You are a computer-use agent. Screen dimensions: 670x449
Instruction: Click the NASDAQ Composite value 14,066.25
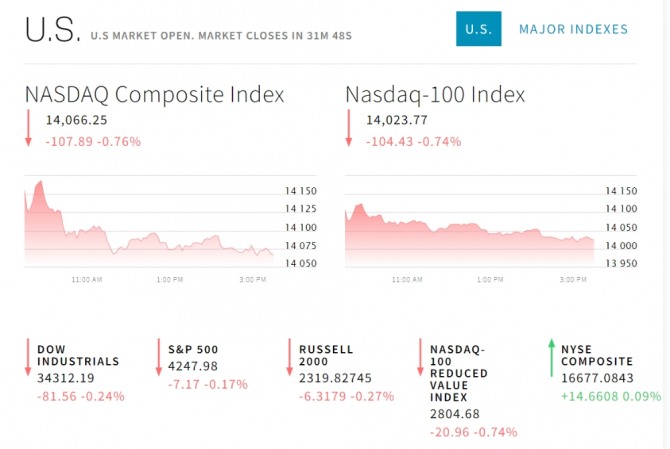[x=77, y=120]
